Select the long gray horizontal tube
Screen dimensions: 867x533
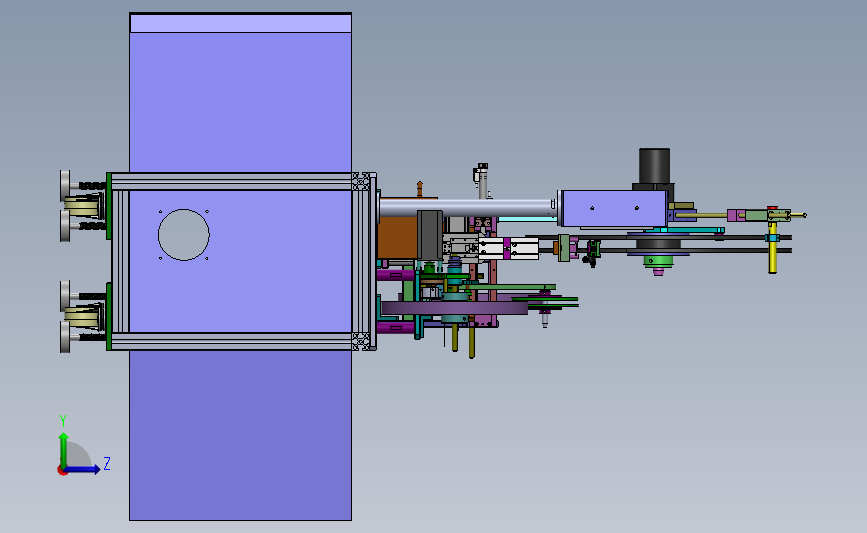[x=467, y=208]
